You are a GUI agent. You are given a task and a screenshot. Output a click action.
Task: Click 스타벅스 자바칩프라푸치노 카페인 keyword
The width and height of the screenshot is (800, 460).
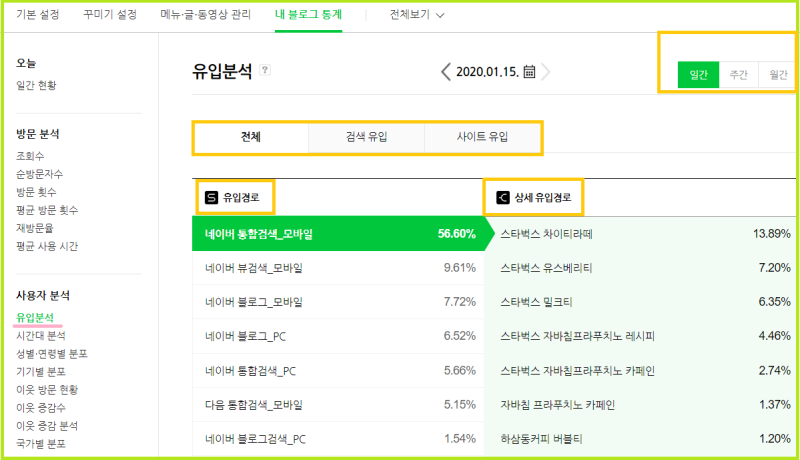coord(578,370)
